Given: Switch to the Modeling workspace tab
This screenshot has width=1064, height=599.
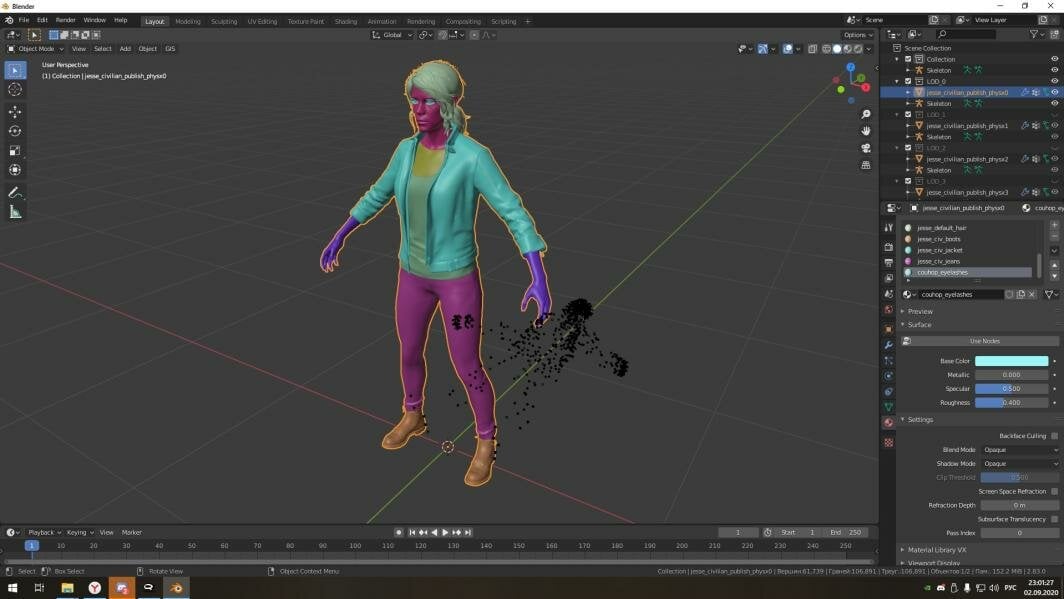Looking at the screenshot, I should click(188, 21).
